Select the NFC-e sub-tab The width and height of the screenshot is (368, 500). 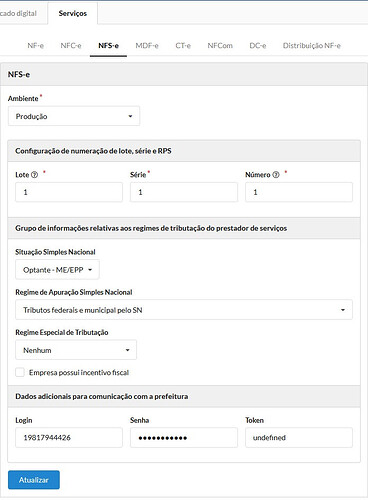click(x=71, y=46)
